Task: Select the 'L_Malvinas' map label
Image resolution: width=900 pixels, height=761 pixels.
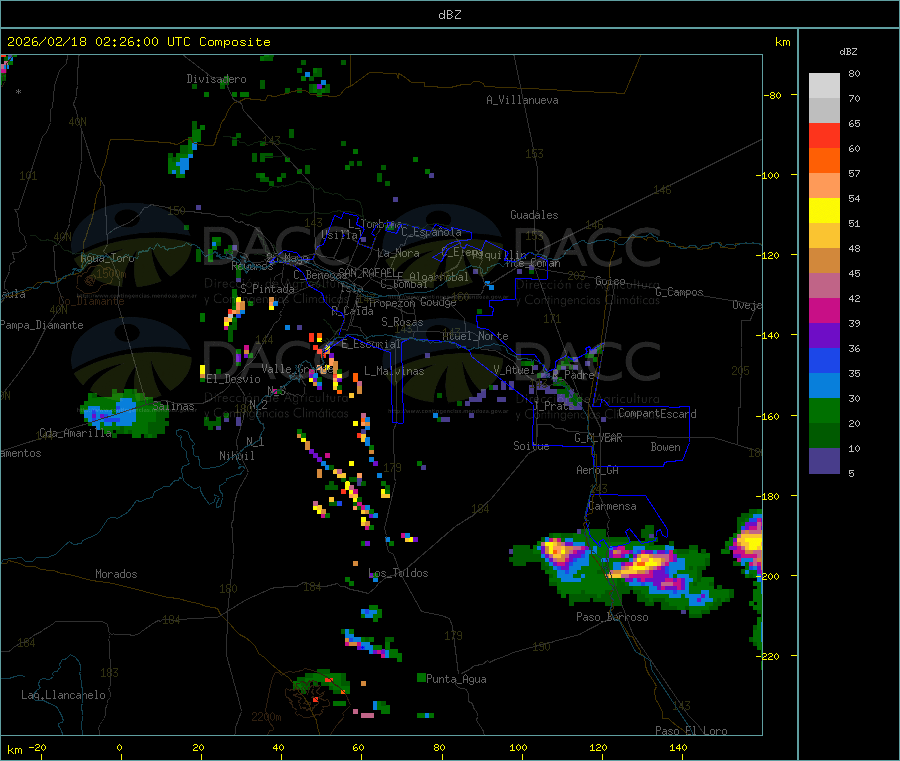Action: pyautogui.click(x=394, y=371)
